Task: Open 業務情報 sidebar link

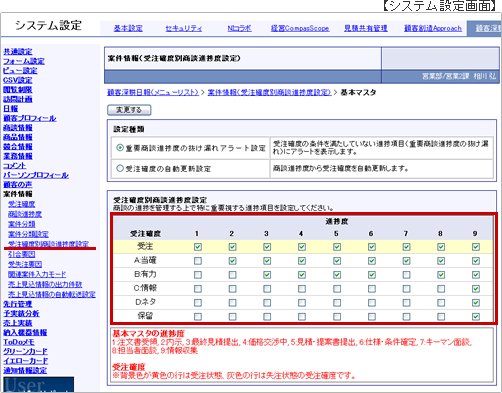Action: 18,156
